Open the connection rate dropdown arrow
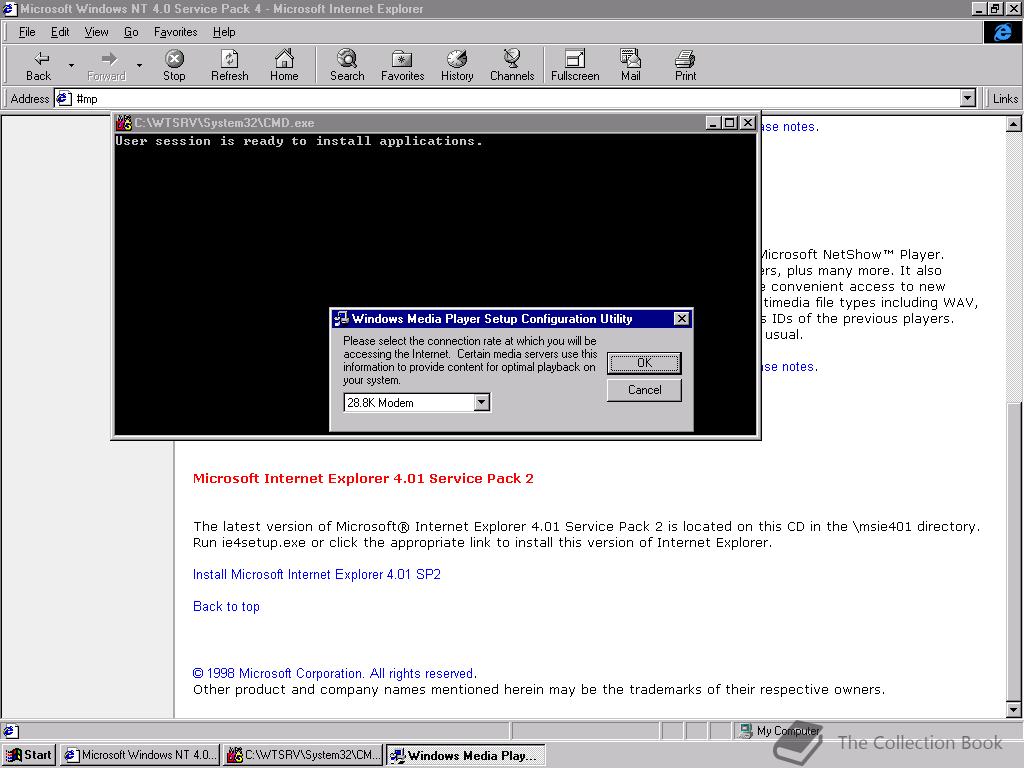1024x768 pixels. coord(481,402)
